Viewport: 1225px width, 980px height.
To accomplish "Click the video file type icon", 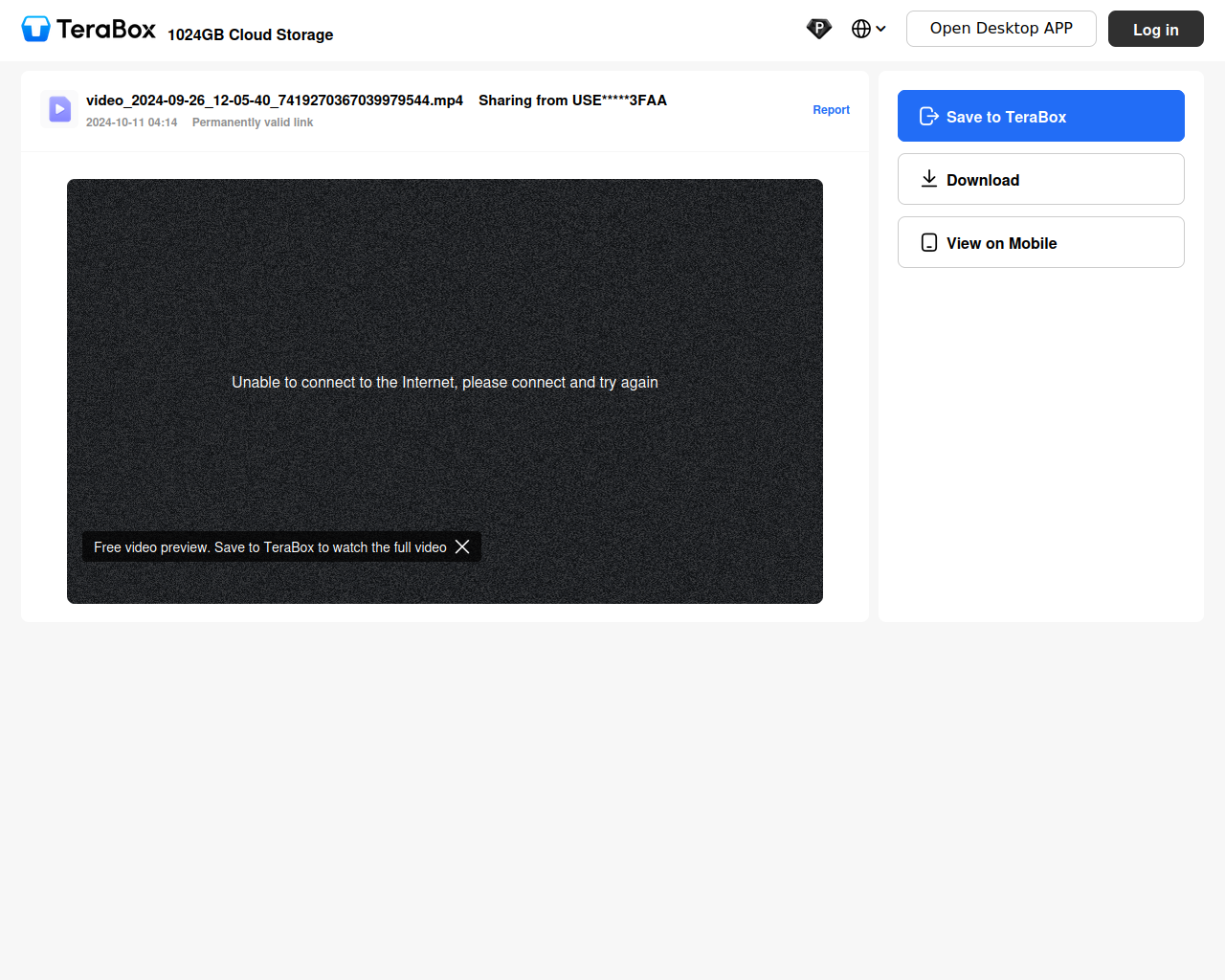I will 59,109.
